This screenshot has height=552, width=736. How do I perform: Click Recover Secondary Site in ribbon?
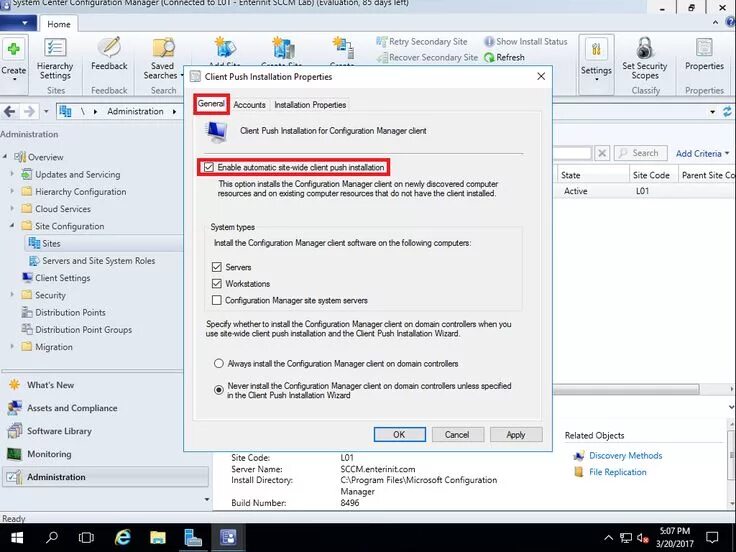click(427, 57)
